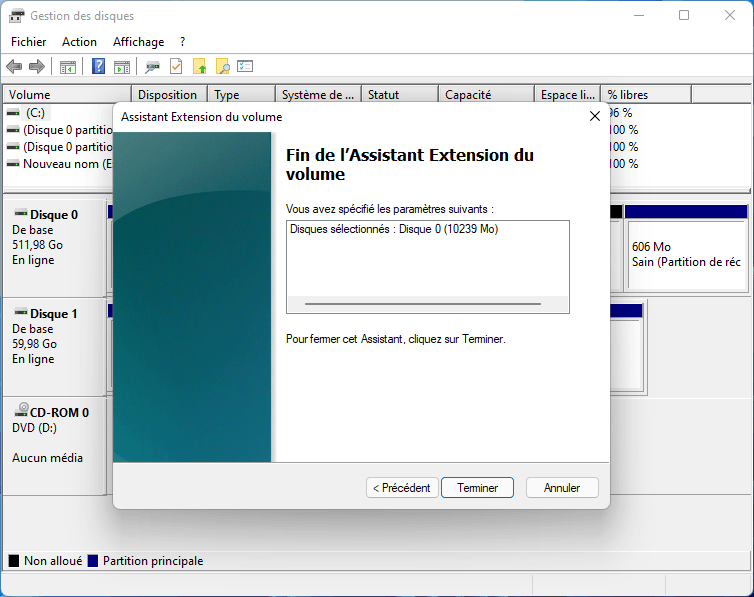Click the folder with magnifier icon
Image resolution: width=754 pixels, height=597 pixels.
223,67
